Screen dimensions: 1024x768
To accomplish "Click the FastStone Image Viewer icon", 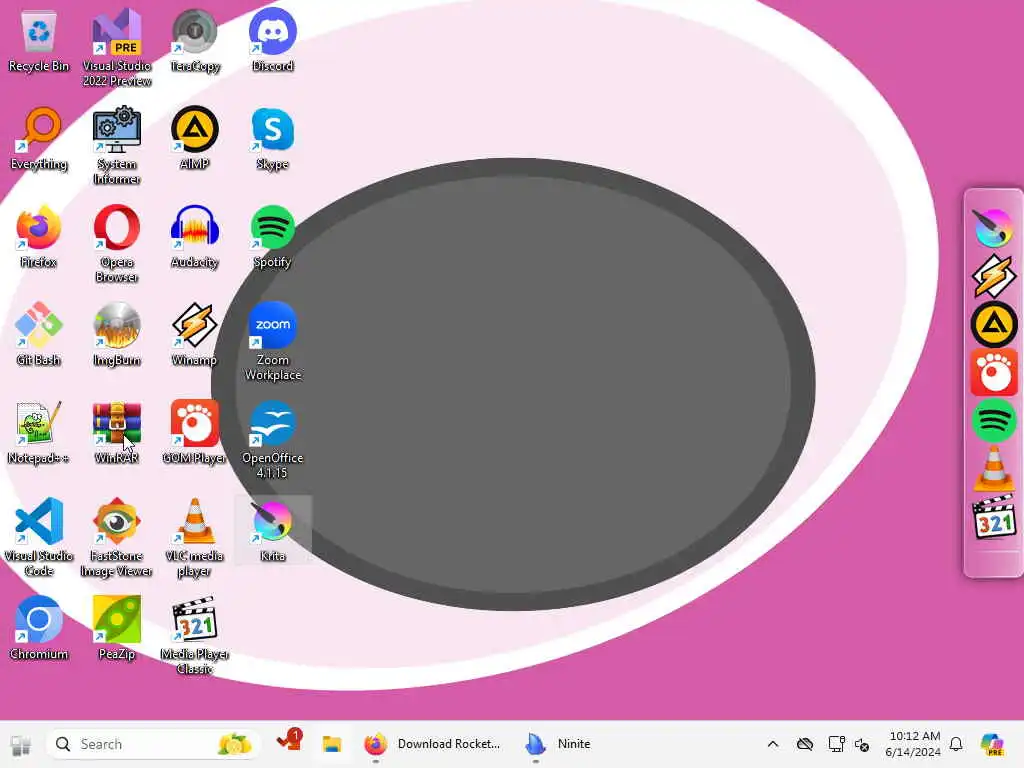I will click(x=117, y=537).
